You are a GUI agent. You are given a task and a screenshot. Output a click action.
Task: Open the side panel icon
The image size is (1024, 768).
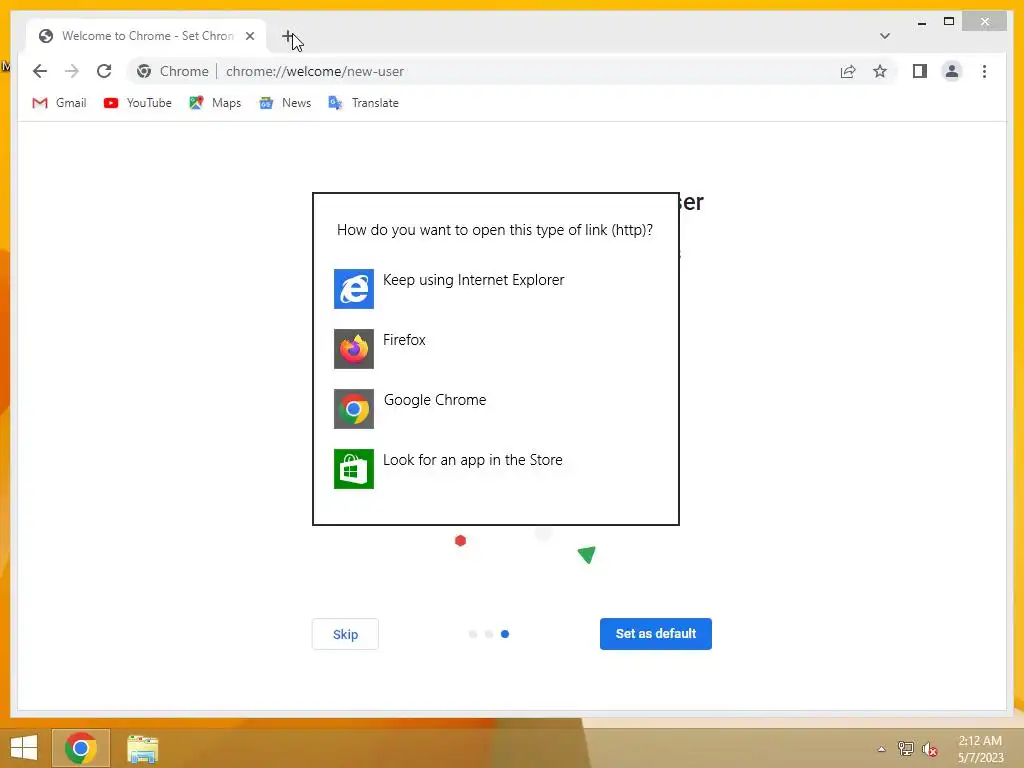[x=920, y=71]
